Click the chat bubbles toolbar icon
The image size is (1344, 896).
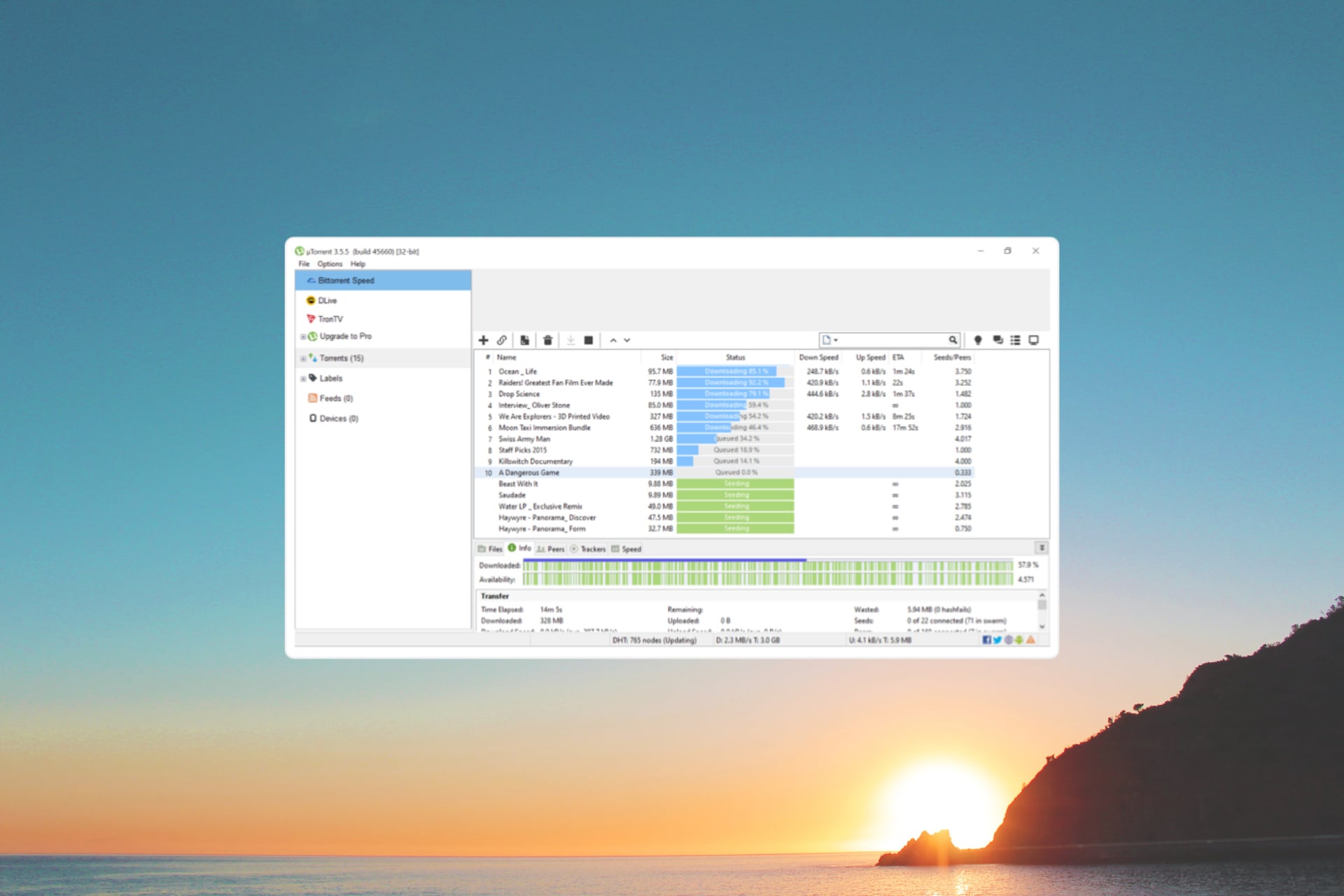coord(997,340)
